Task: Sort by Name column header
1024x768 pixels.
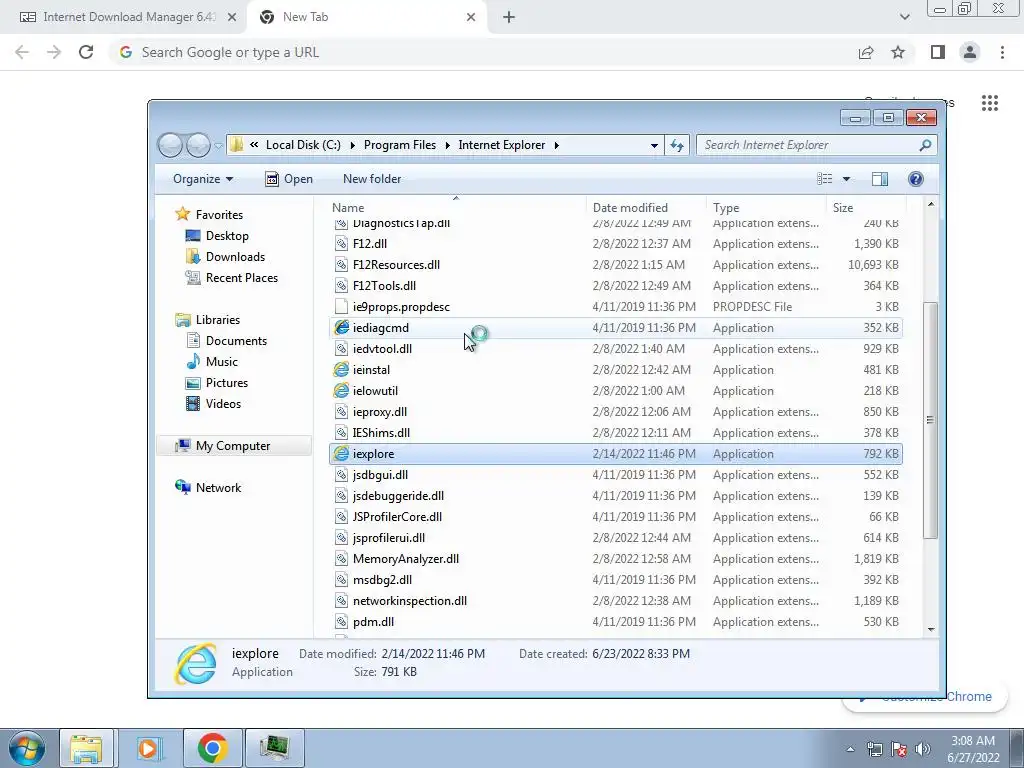Action: click(457, 208)
